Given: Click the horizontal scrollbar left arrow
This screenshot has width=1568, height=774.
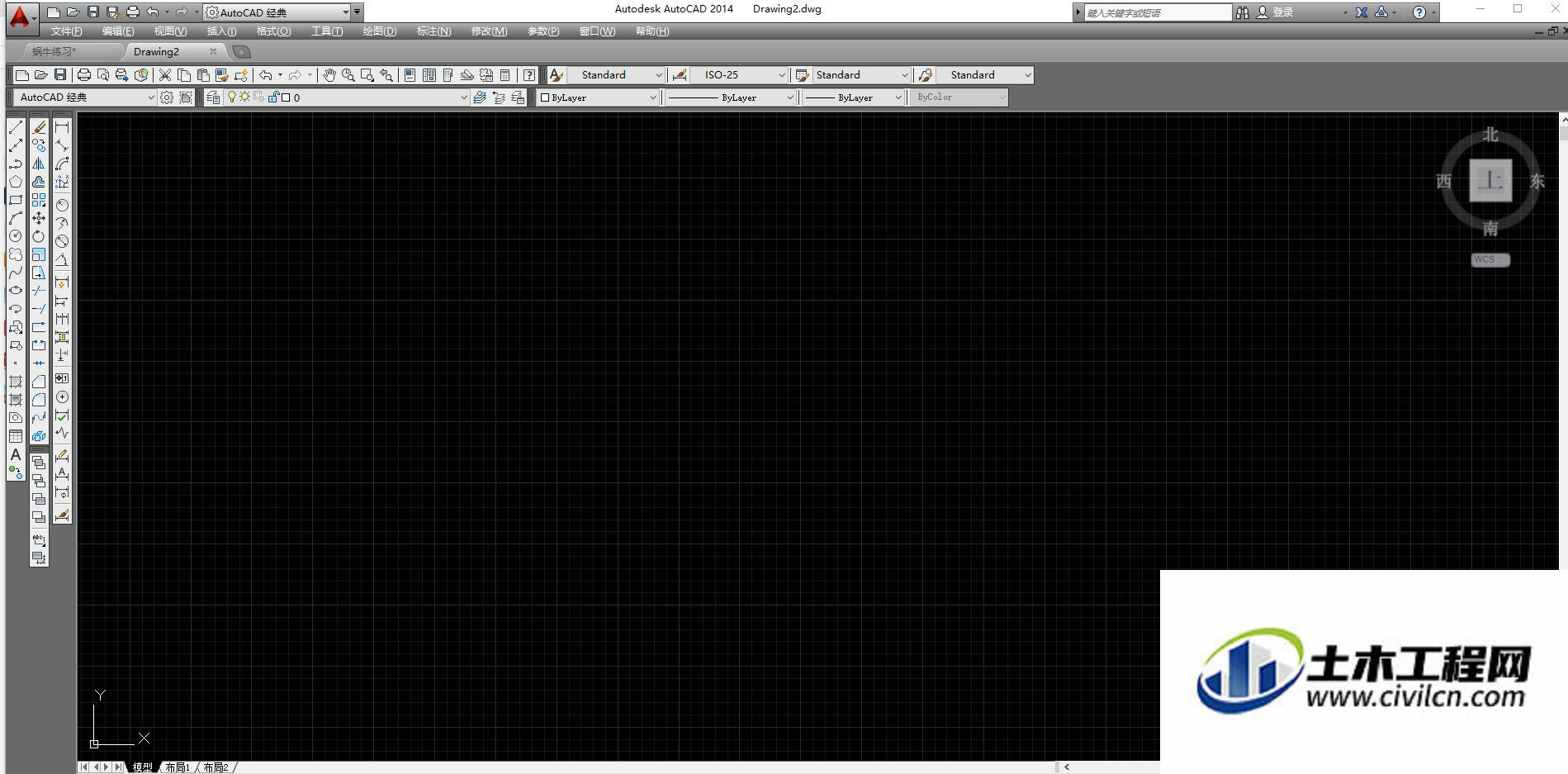Looking at the screenshot, I should 1067,767.
